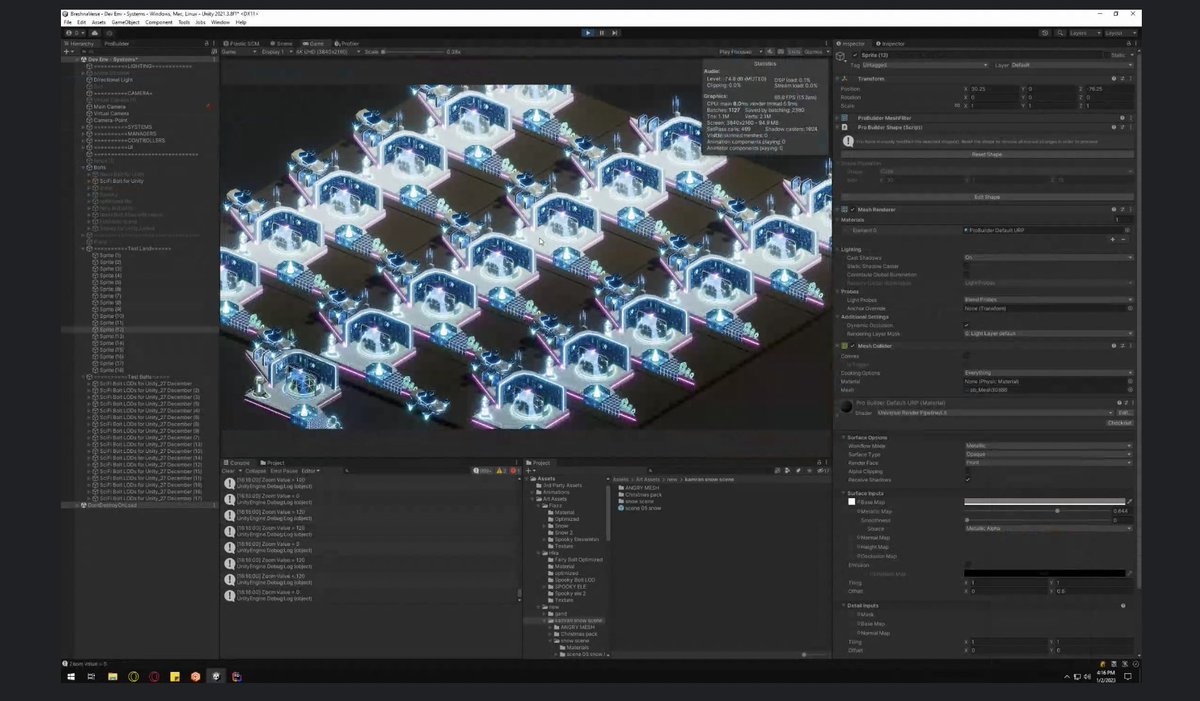Click the material preview sphere thumbnail
Image resolution: width=1200 pixels, height=701 pixels.
point(846,408)
